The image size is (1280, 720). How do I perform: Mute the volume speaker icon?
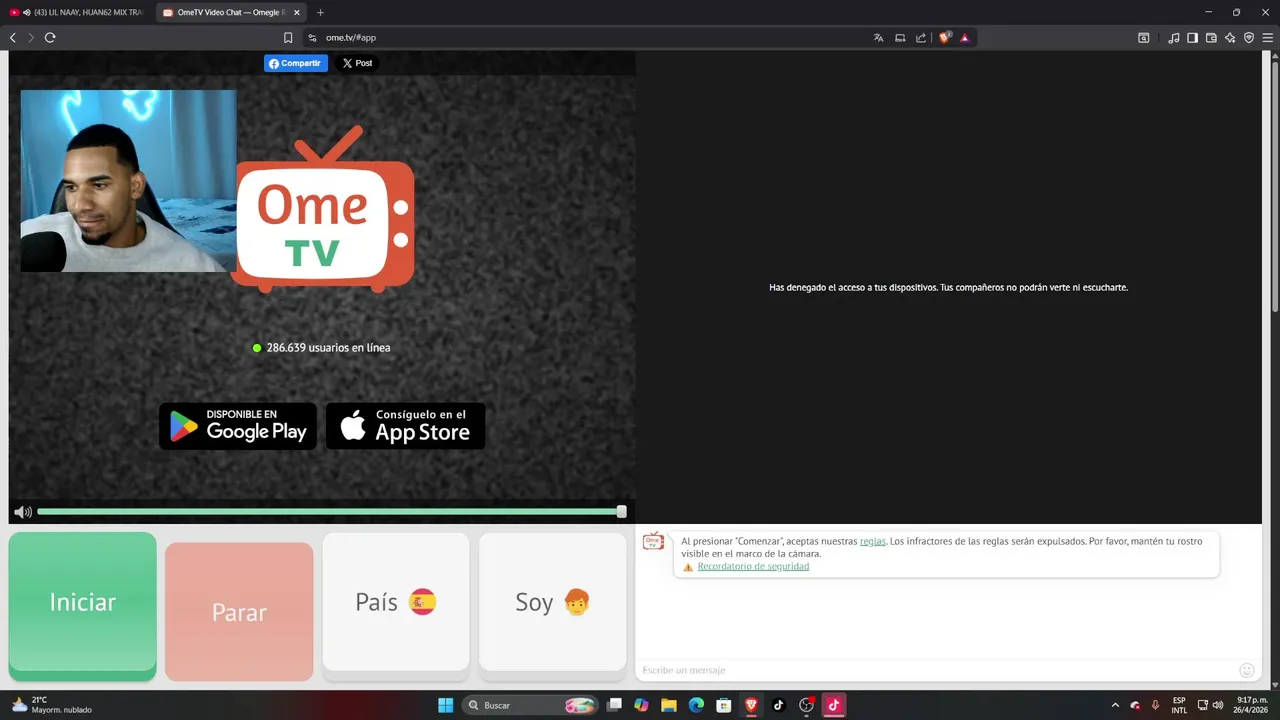pos(22,512)
